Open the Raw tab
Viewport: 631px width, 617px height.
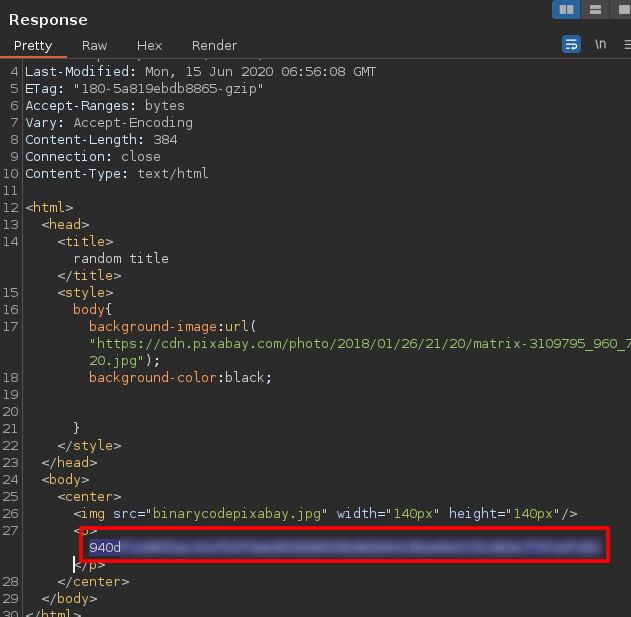point(95,46)
